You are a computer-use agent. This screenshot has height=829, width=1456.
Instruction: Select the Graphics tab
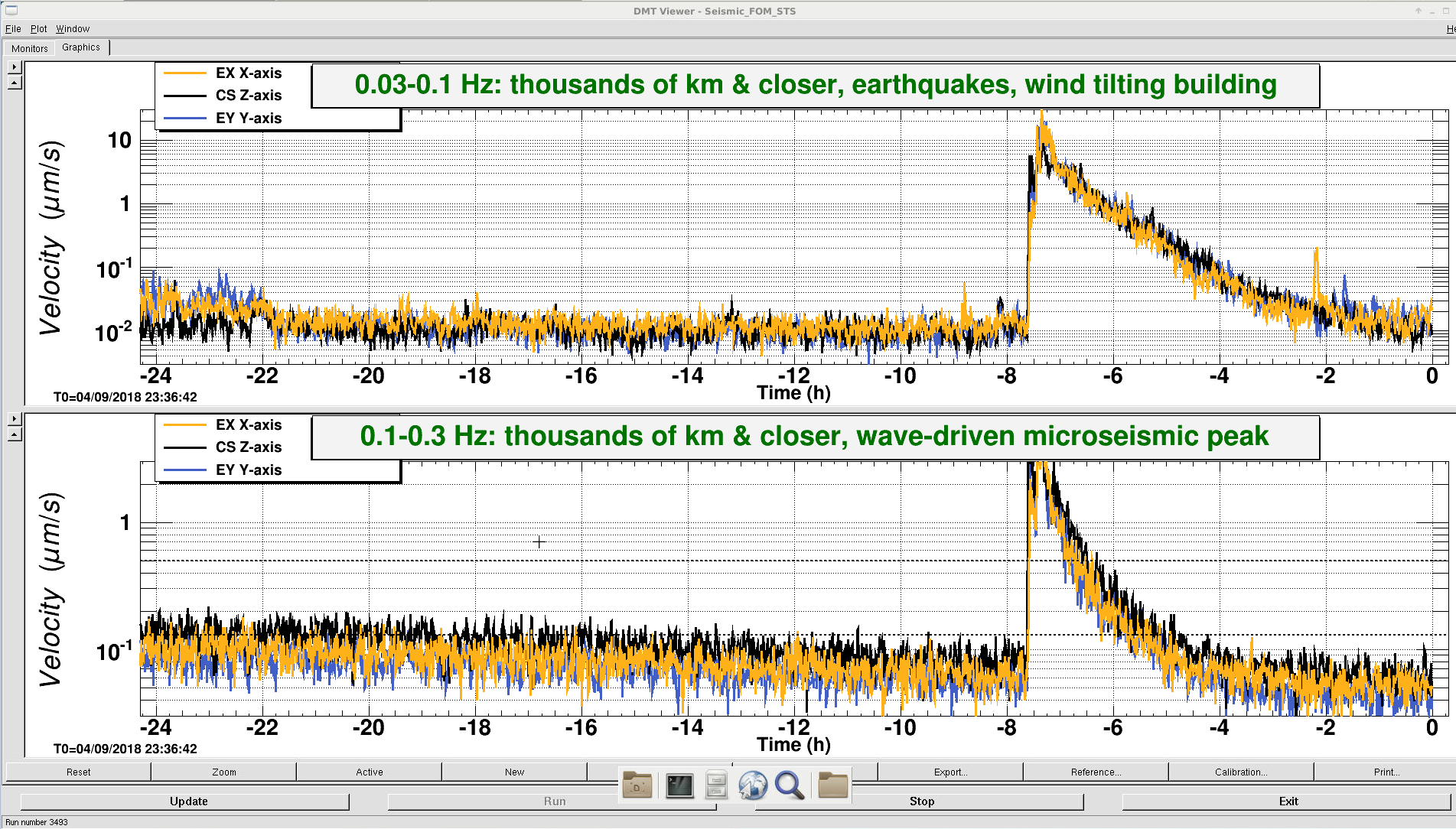pos(81,47)
